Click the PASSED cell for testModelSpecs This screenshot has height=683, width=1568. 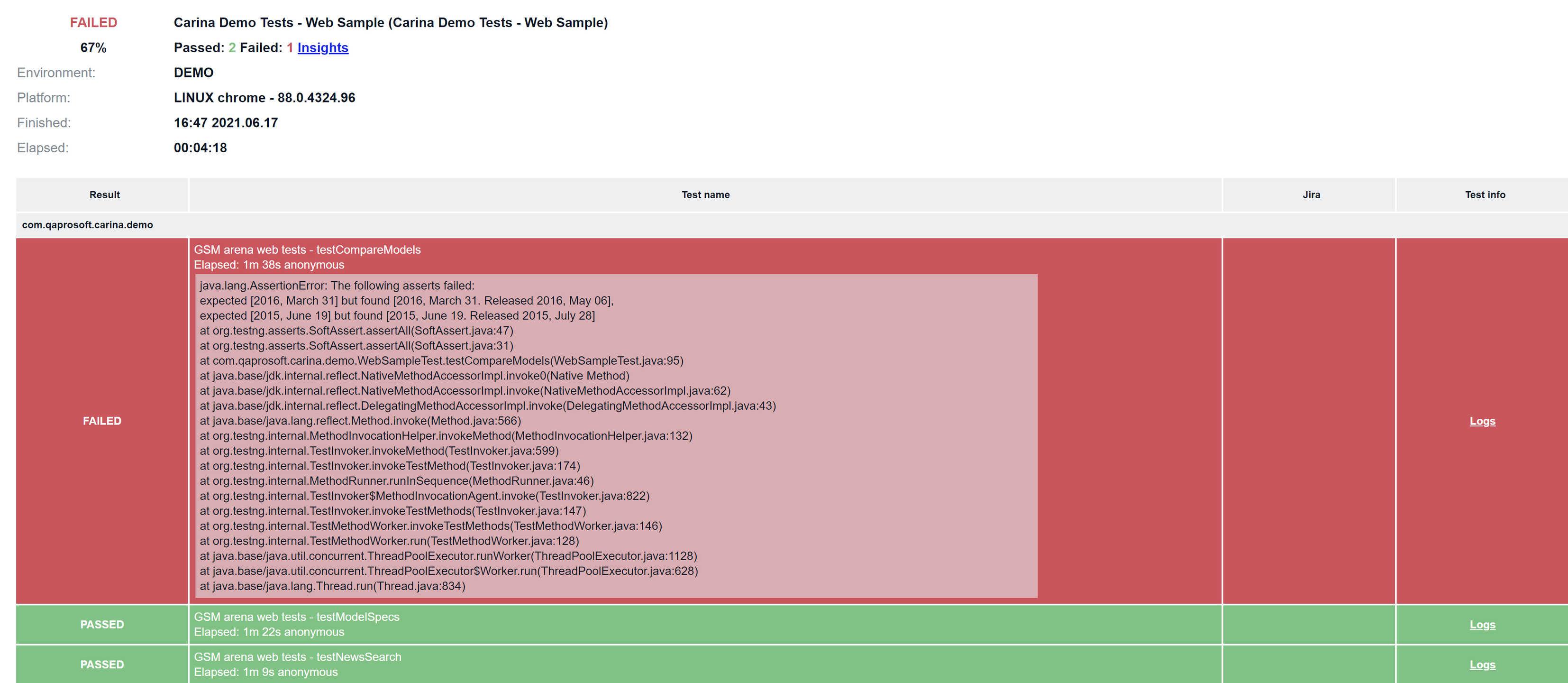[101, 625]
